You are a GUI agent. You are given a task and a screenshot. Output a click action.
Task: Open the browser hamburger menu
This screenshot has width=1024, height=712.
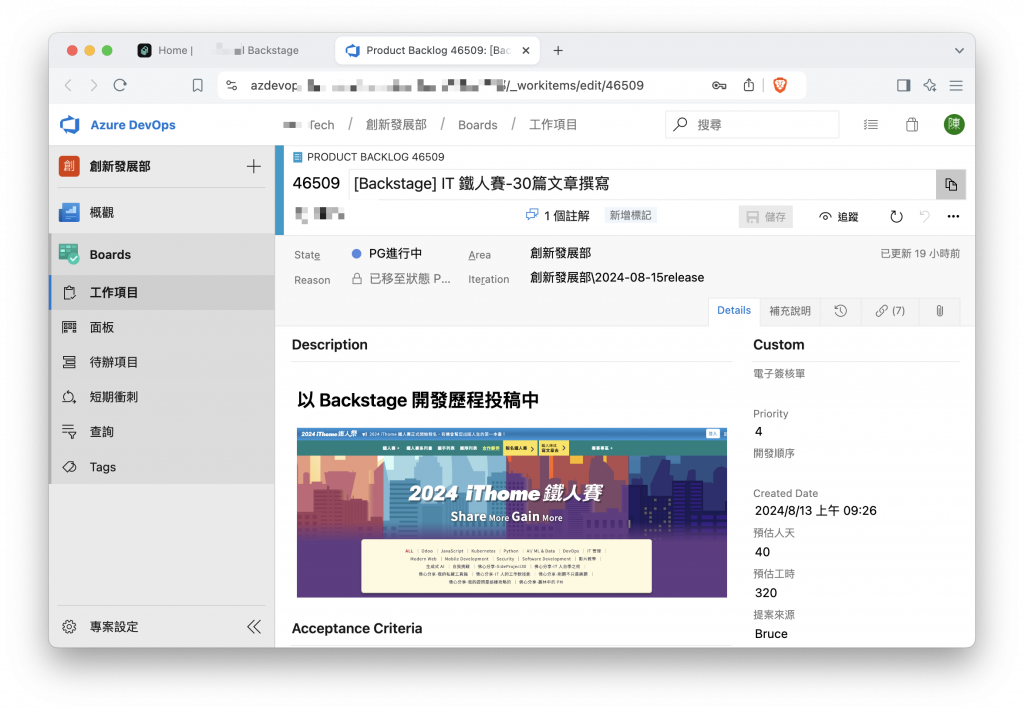click(x=956, y=86)
